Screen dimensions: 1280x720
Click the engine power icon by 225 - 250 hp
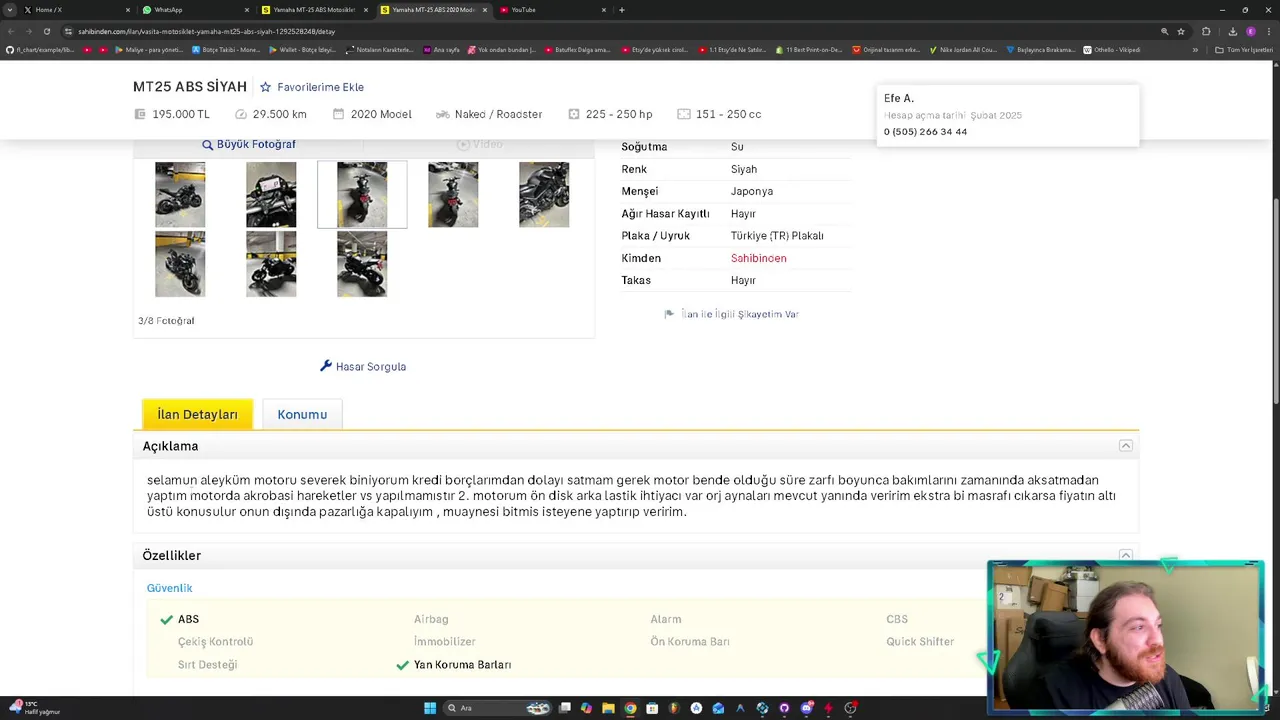pyautogui.click(x=573, y=114)
